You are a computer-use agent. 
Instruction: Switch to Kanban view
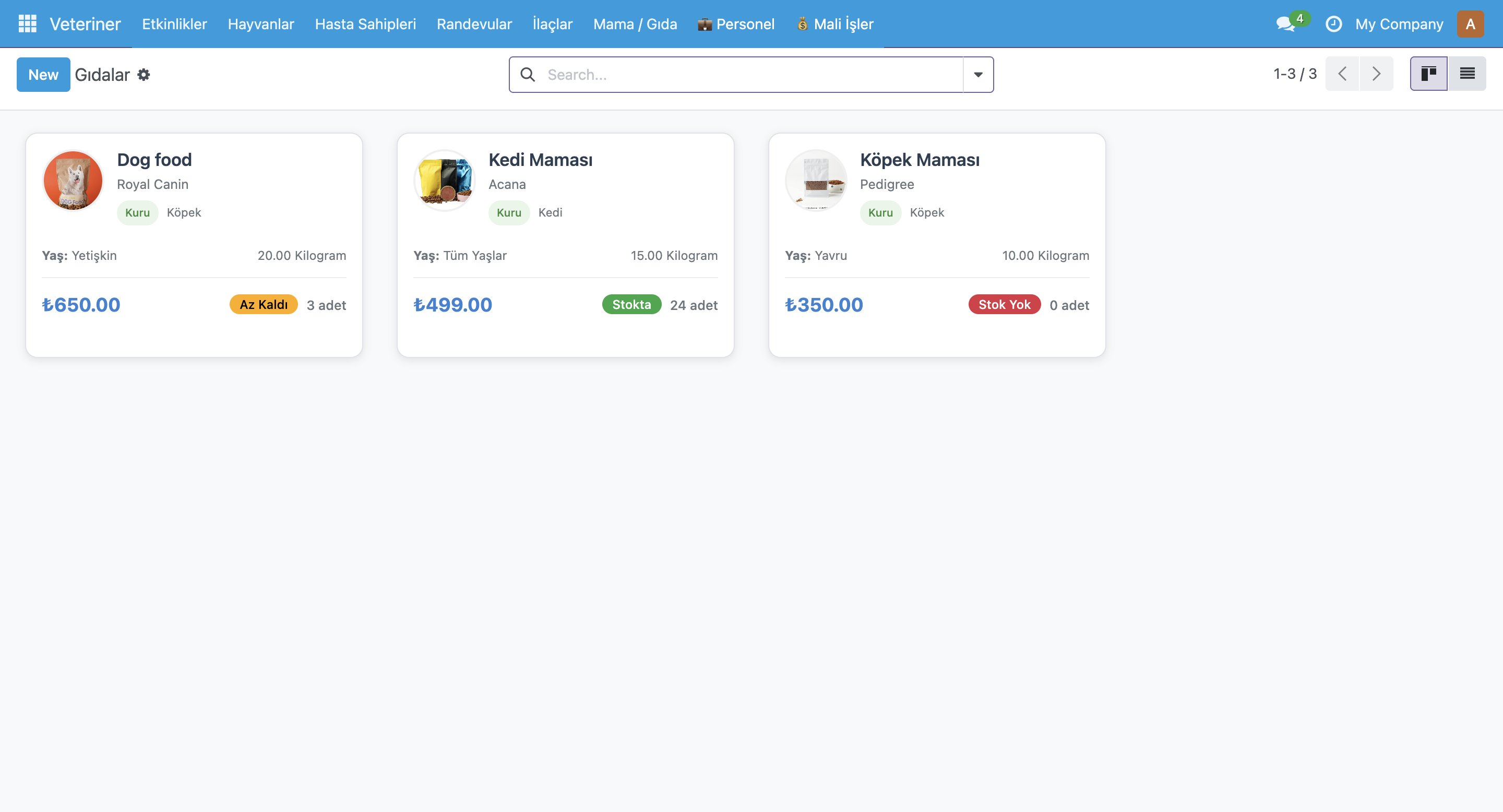click(1428, 74)
